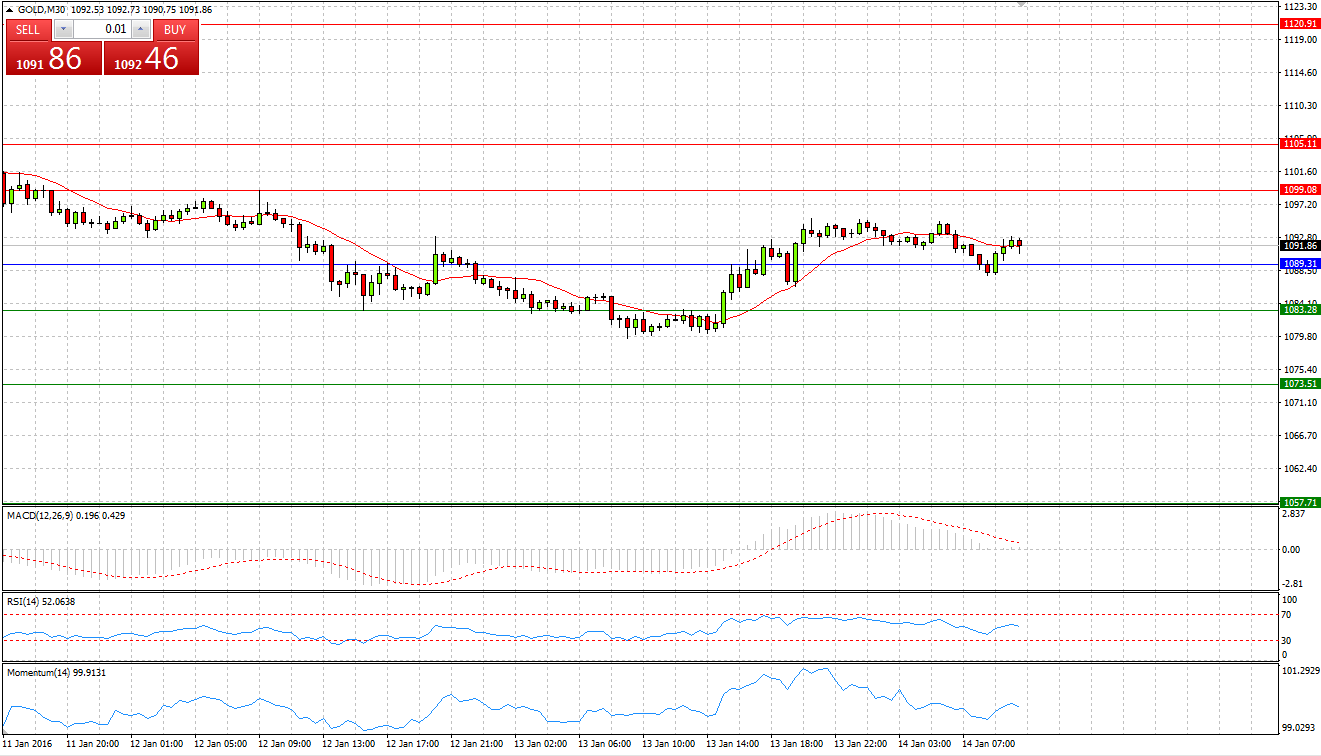The width and height of the screenshot is (1321, 756).
Task: Select the 1083.28 green support label
Action: (x=1300, y=310)
